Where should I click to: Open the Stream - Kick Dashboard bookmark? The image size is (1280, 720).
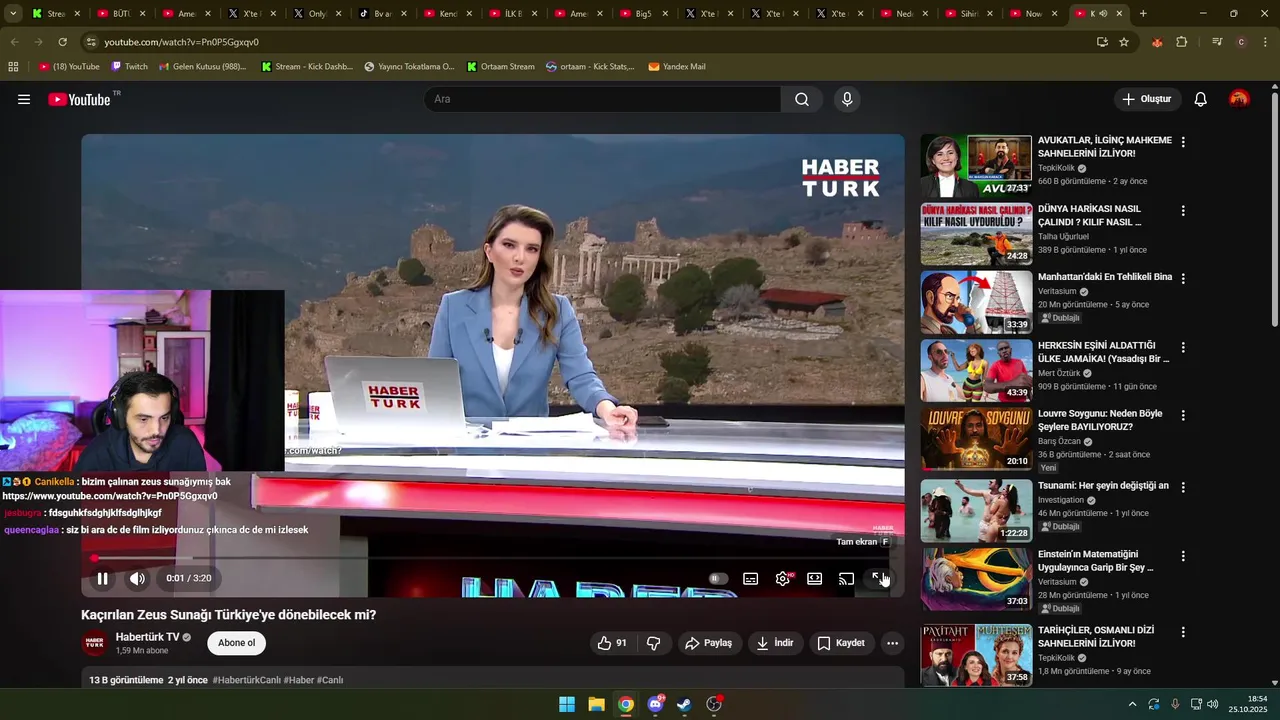[307, 67]
